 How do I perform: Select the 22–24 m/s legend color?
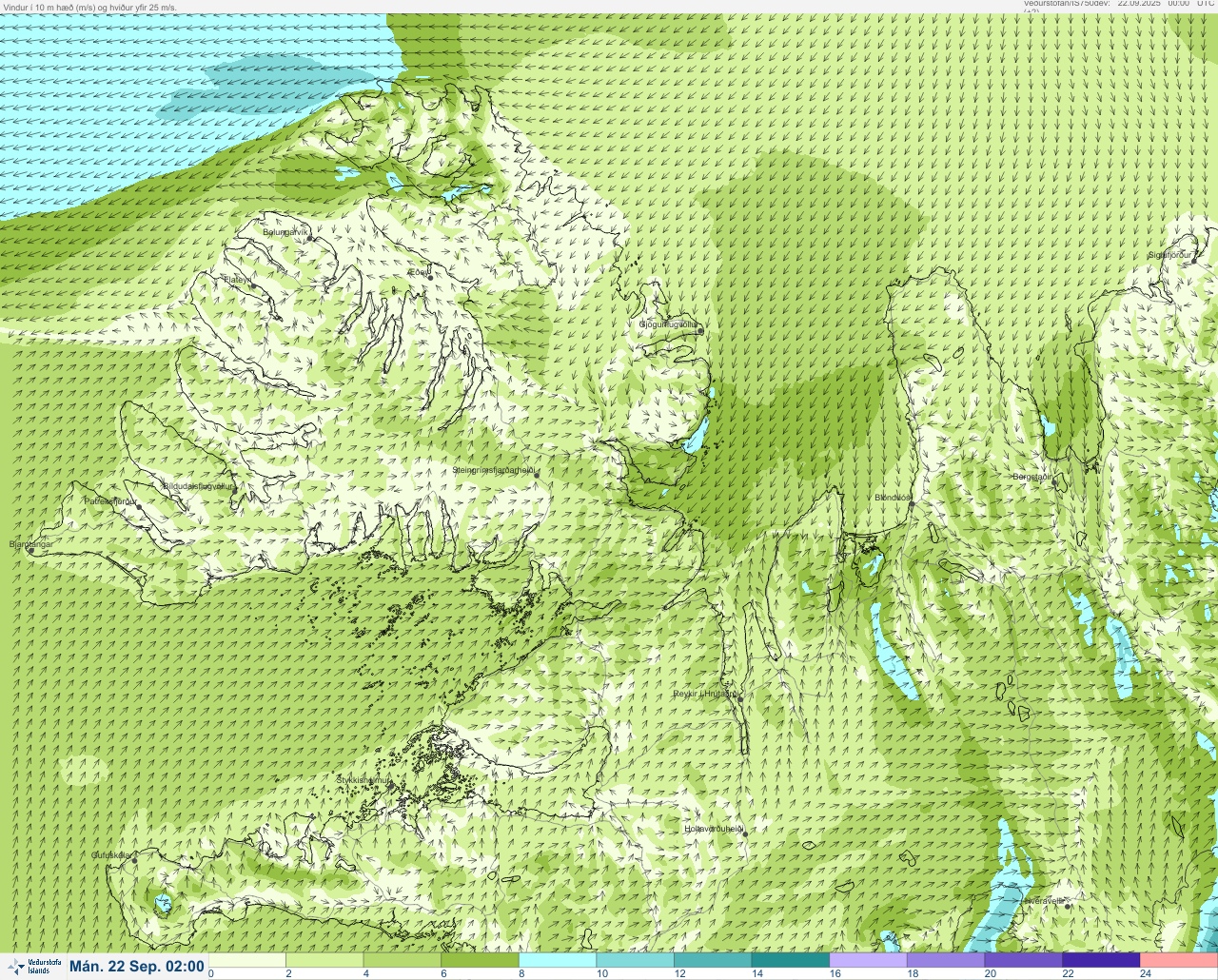pyautogui.click(x=1101, y=960)
